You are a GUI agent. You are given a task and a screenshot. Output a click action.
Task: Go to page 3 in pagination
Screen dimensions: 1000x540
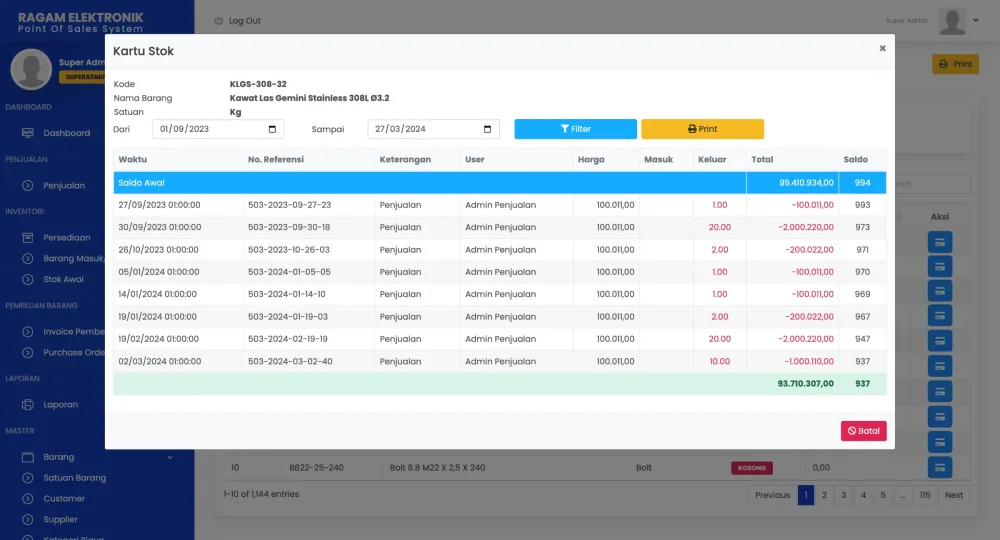(x=843, y=495)
